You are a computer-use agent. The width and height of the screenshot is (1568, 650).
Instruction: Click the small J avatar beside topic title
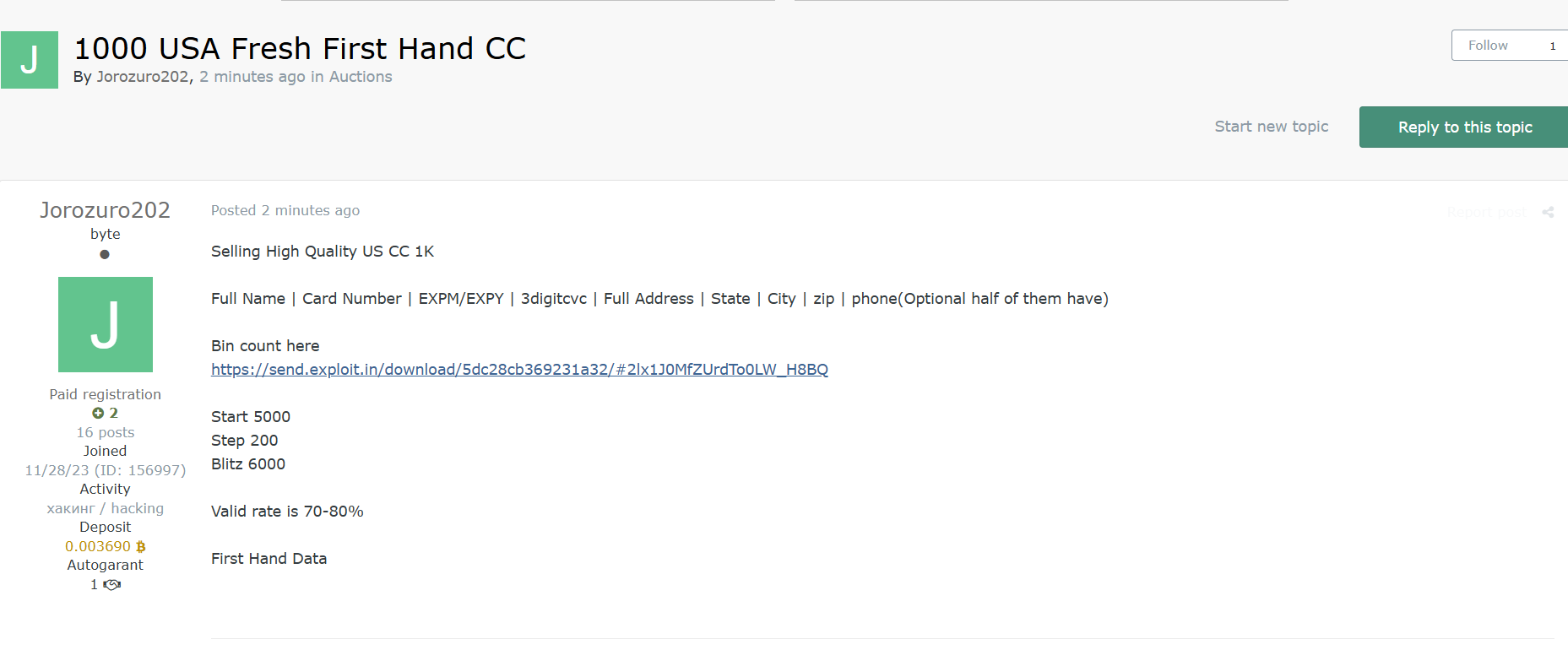[x=30, y=60]
